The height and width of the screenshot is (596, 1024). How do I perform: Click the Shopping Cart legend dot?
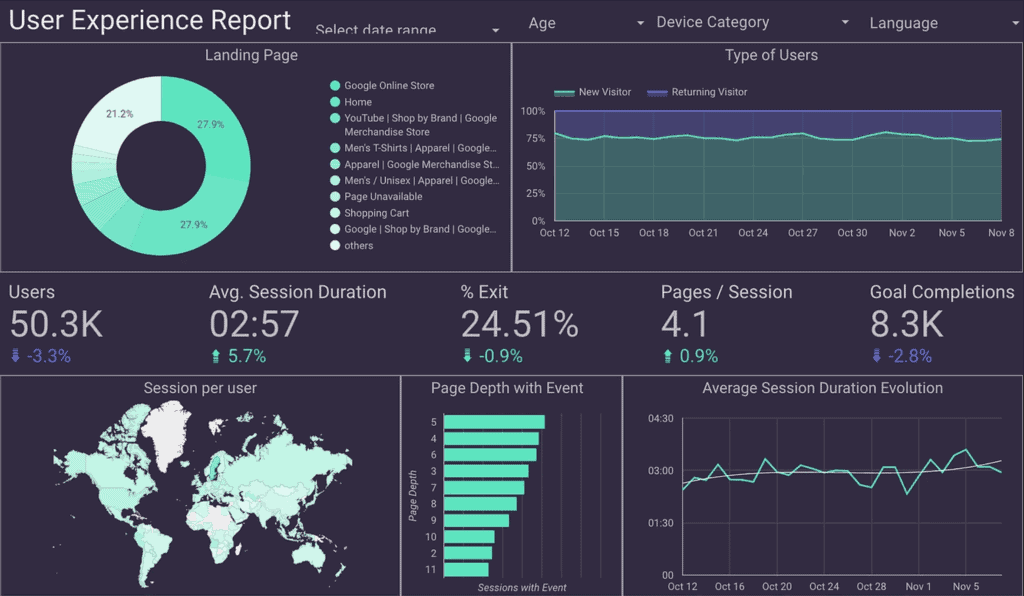[x=335, y=213]
